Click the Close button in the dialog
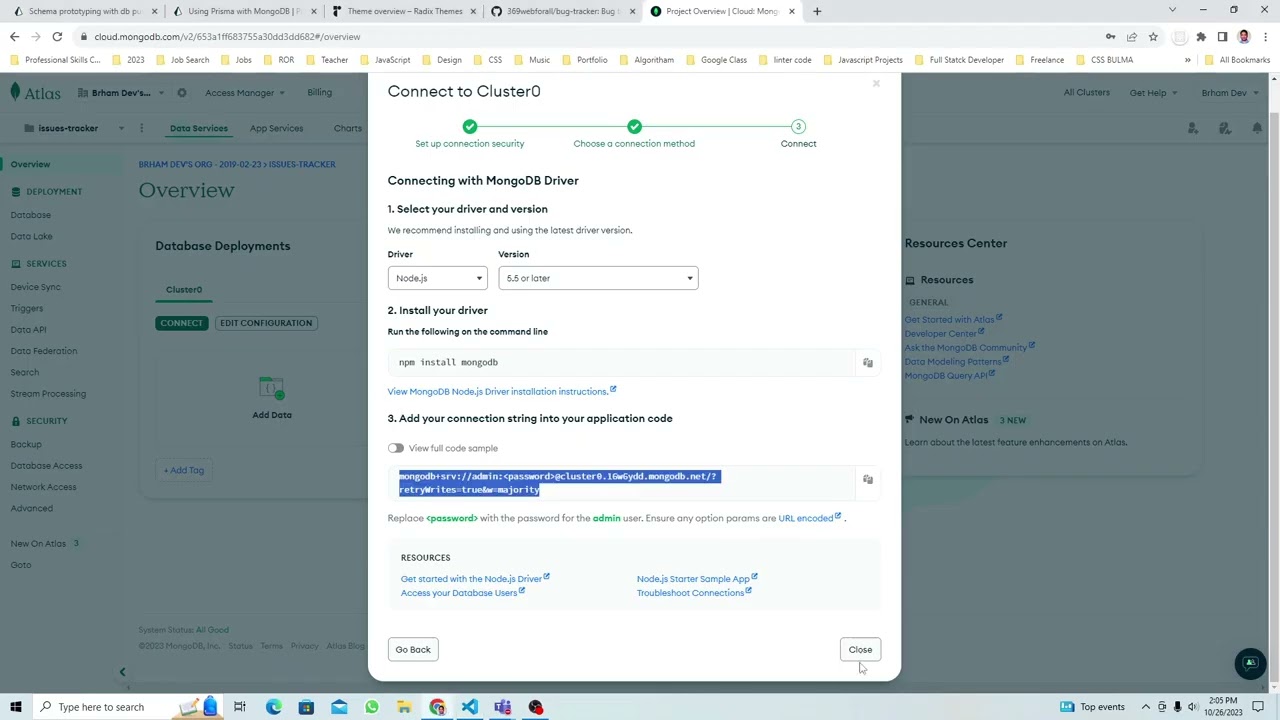 point(860,650)
